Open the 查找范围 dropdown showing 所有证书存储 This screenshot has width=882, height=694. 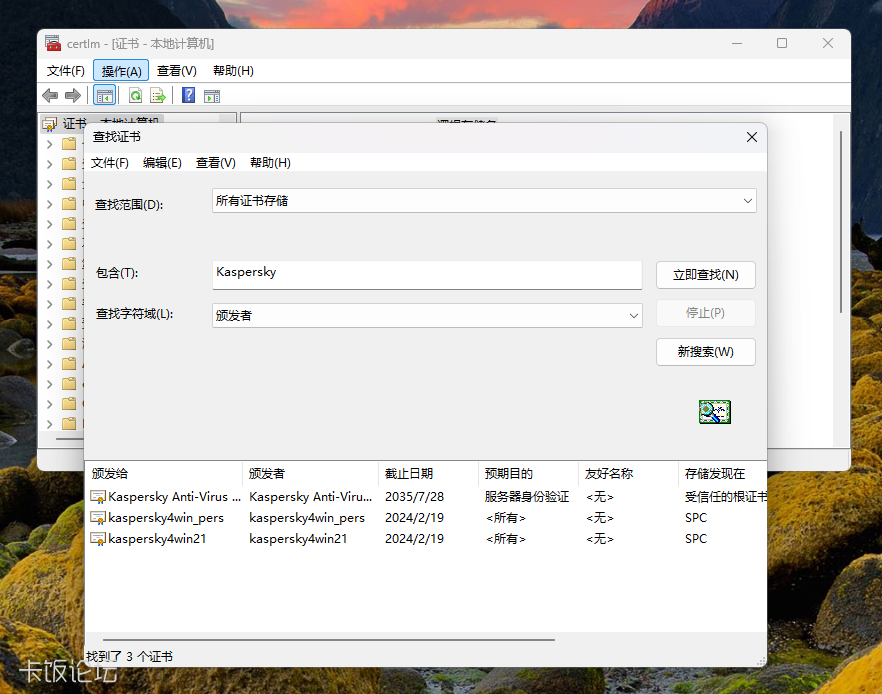(x=484, y=201)
